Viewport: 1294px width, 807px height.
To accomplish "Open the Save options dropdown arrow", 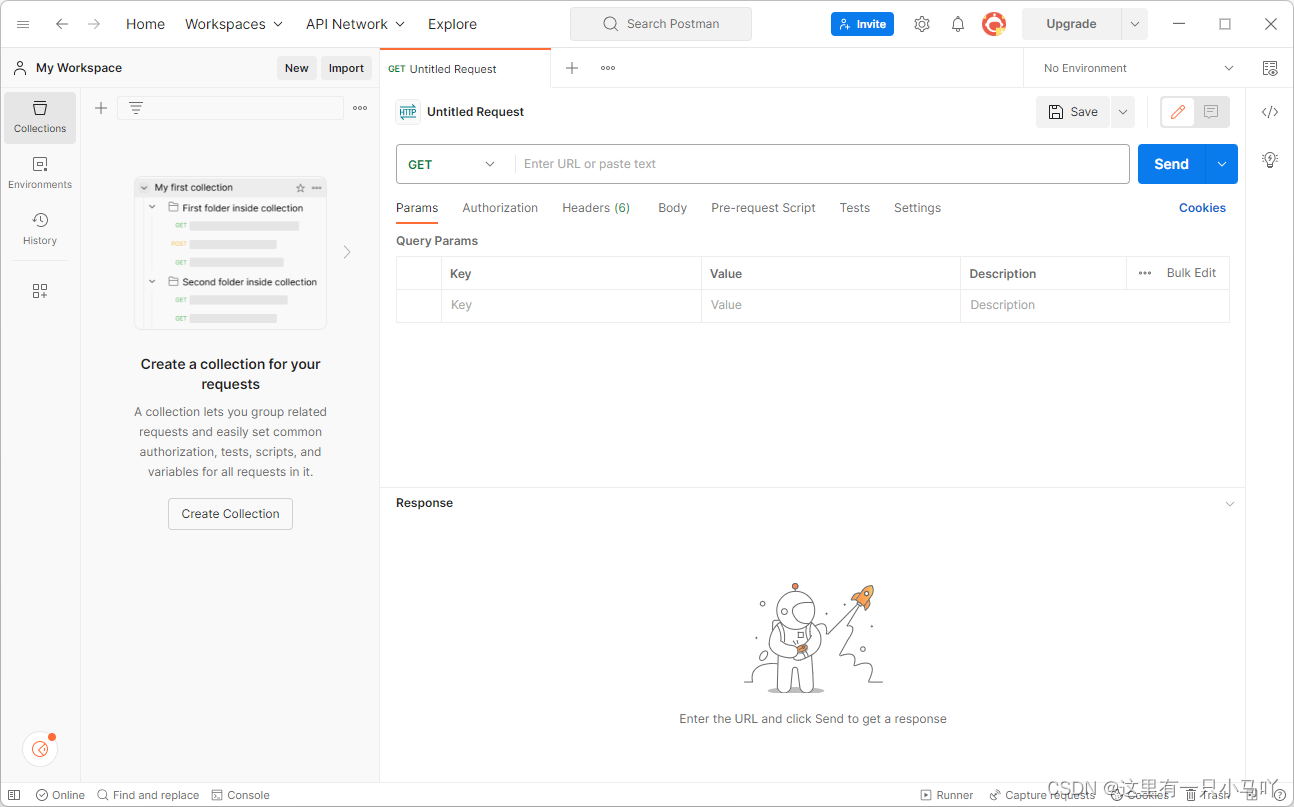I will point(1123,112).
